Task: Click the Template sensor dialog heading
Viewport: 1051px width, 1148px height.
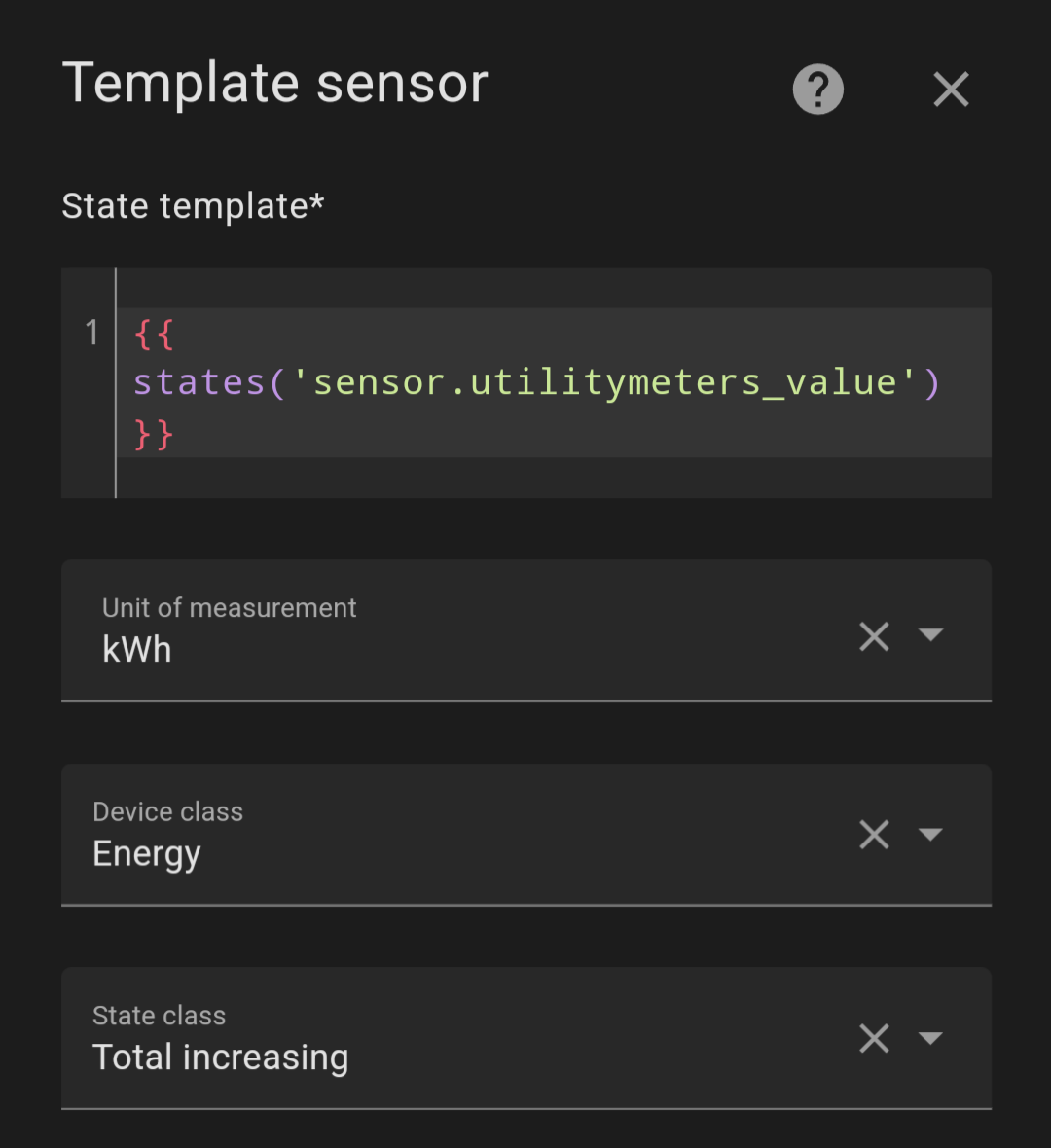Action: (x=275, y=84)
